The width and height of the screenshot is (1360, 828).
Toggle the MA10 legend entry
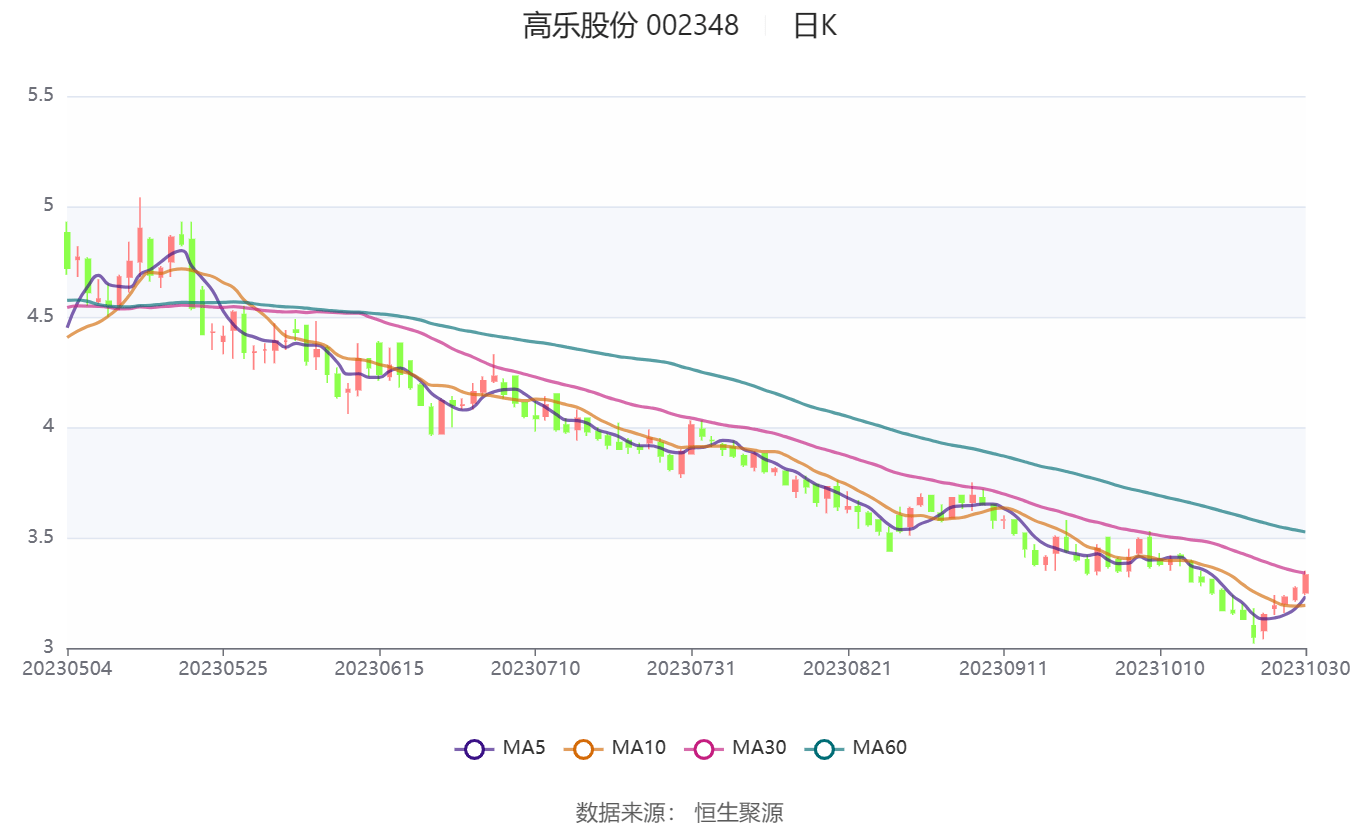pyautogui.click(x=614, y=747)
